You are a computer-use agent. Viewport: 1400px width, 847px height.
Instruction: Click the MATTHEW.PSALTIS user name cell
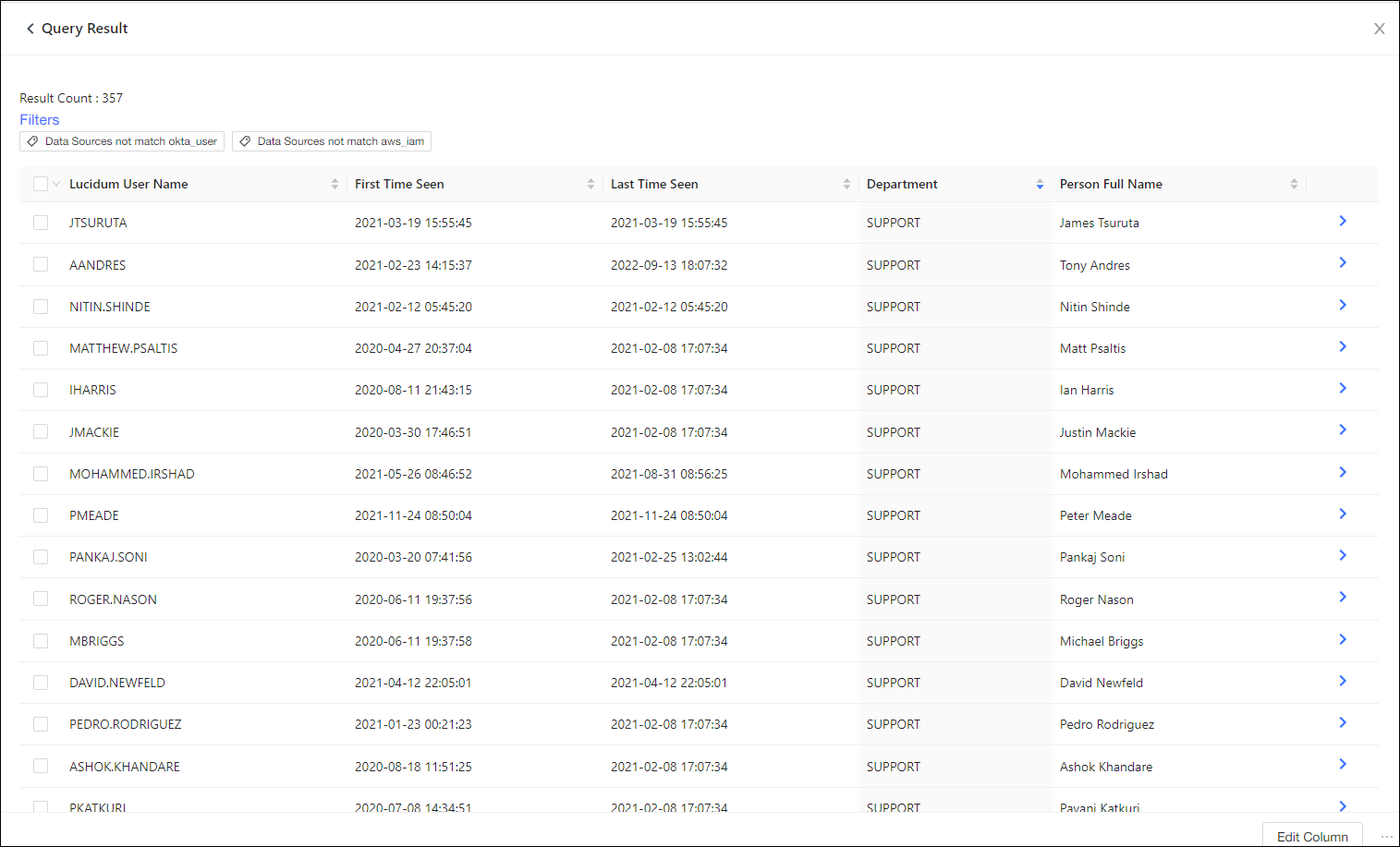124,348
